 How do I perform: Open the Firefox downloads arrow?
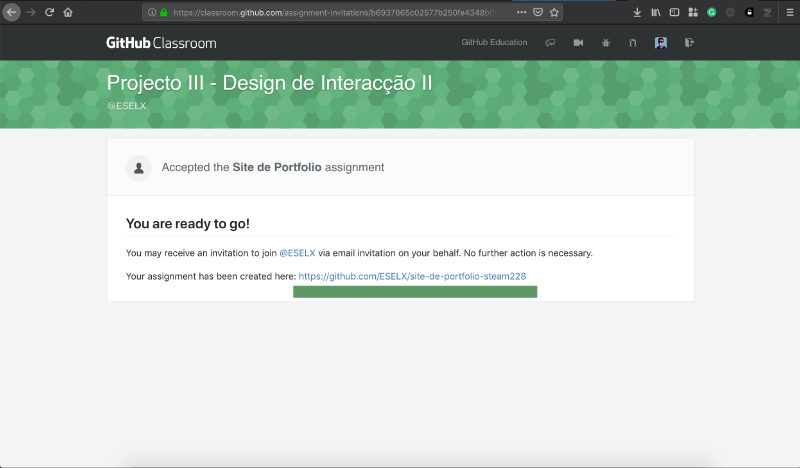click(637, 12)
